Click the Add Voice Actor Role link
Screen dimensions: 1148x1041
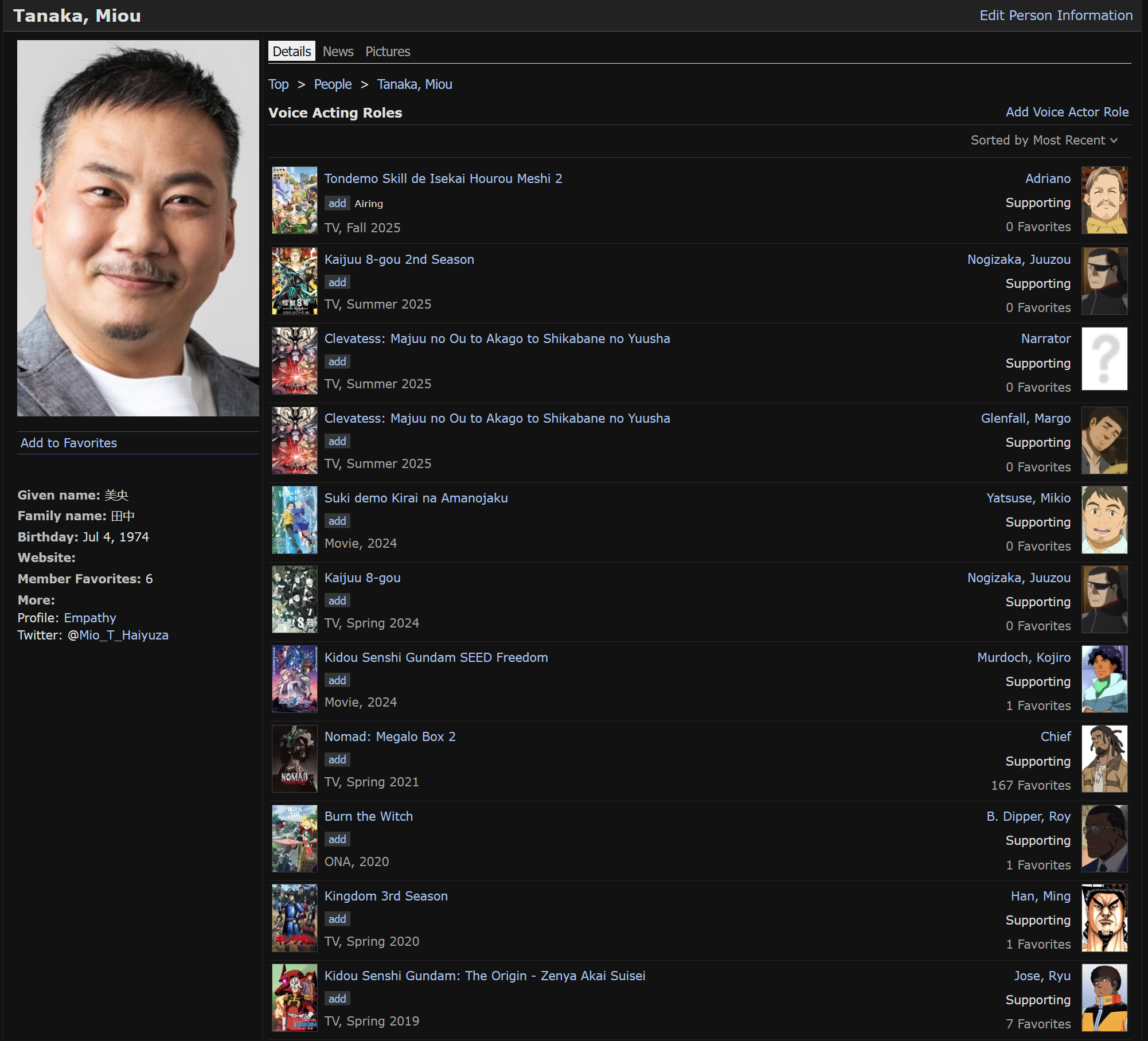point(1067,112)
